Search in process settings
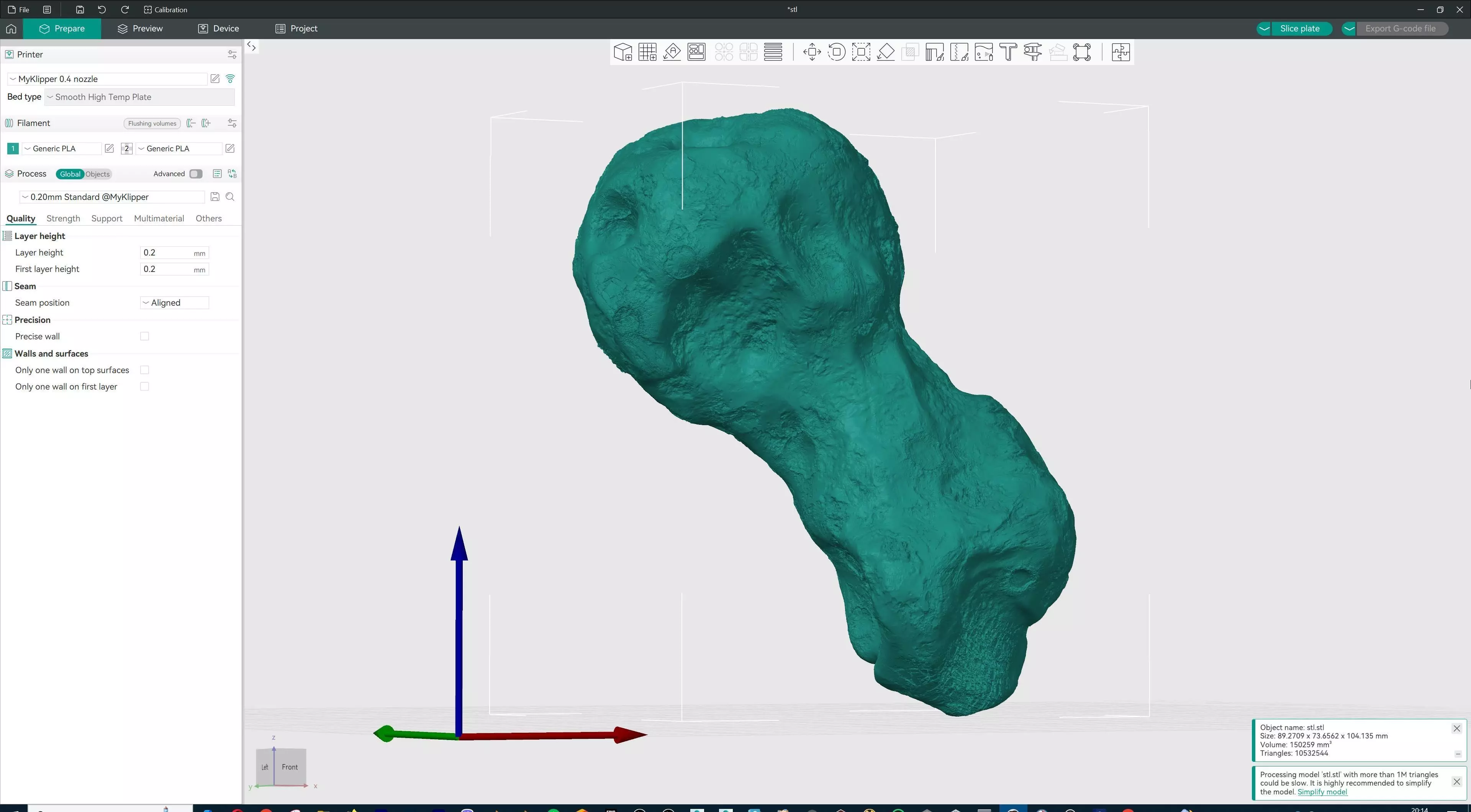Image resolution: width=1471 pixels, height=812 pixels. tap(230, 197)
